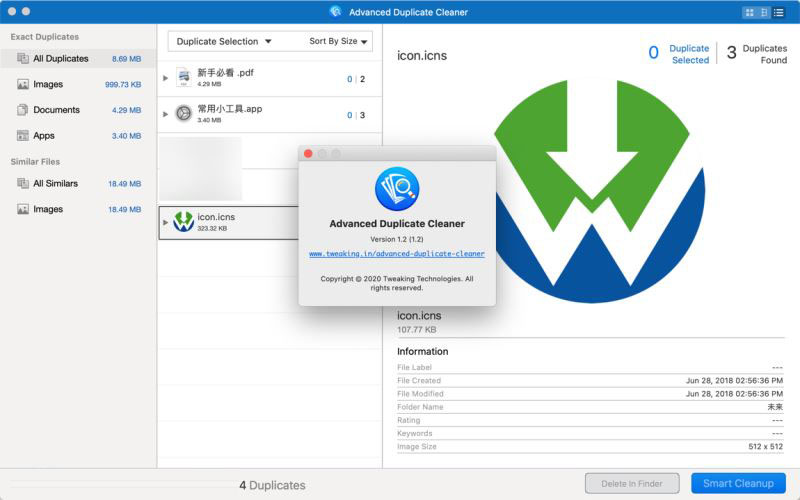
Task: Click the All Similars sidebar icon
Action: point(22,183)
